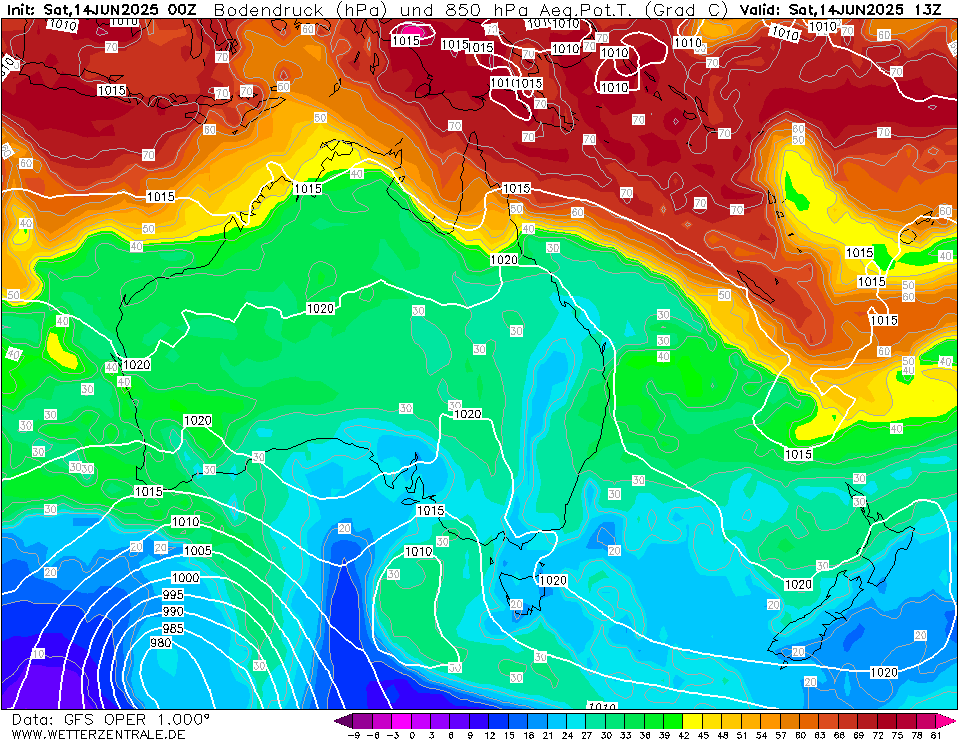959x741 pixels.
Task: Click the 995 isobar label
Action: click(173, 594)
